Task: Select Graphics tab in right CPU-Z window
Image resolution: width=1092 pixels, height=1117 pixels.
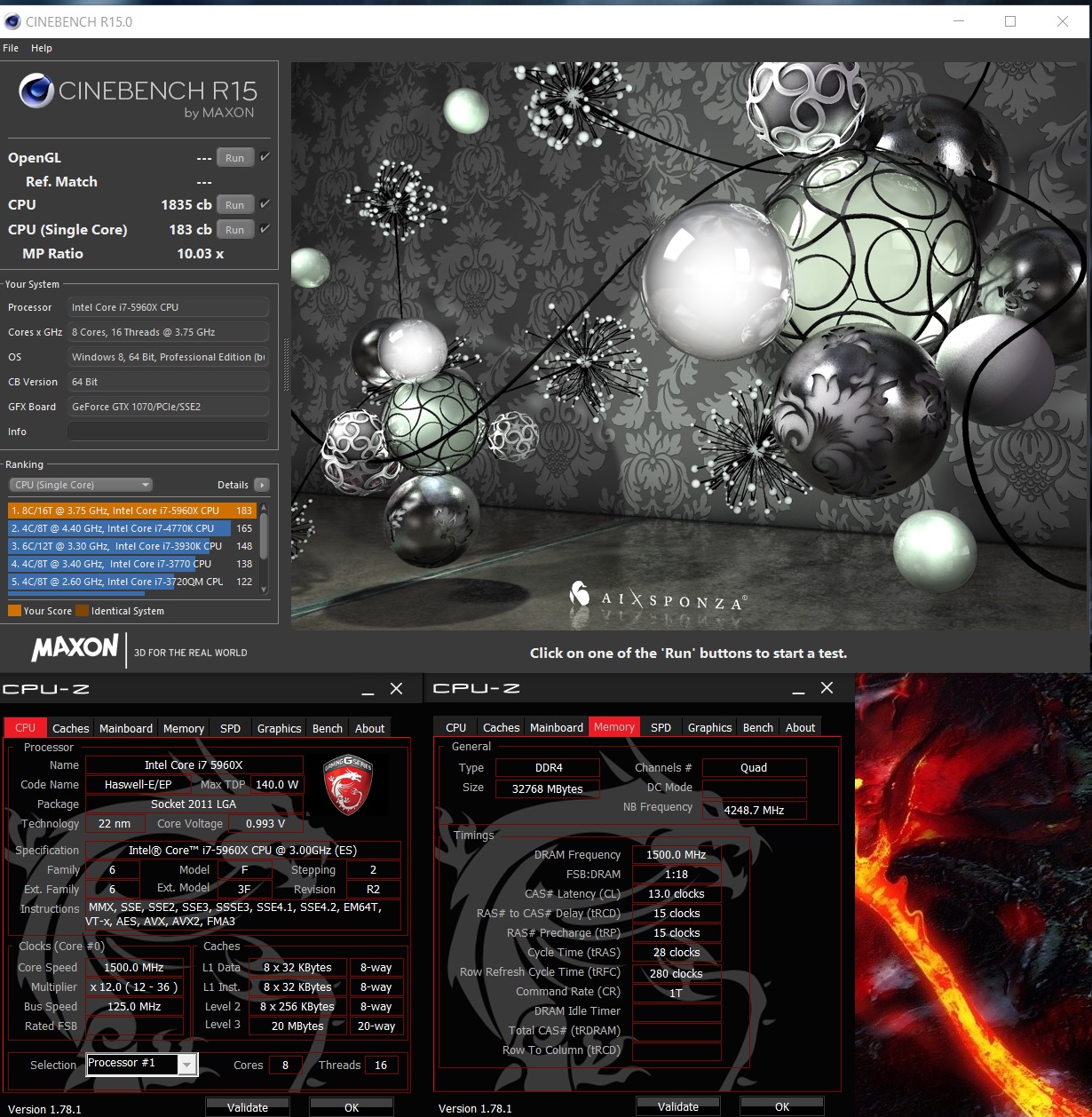Action: click(x=710, y=727)
